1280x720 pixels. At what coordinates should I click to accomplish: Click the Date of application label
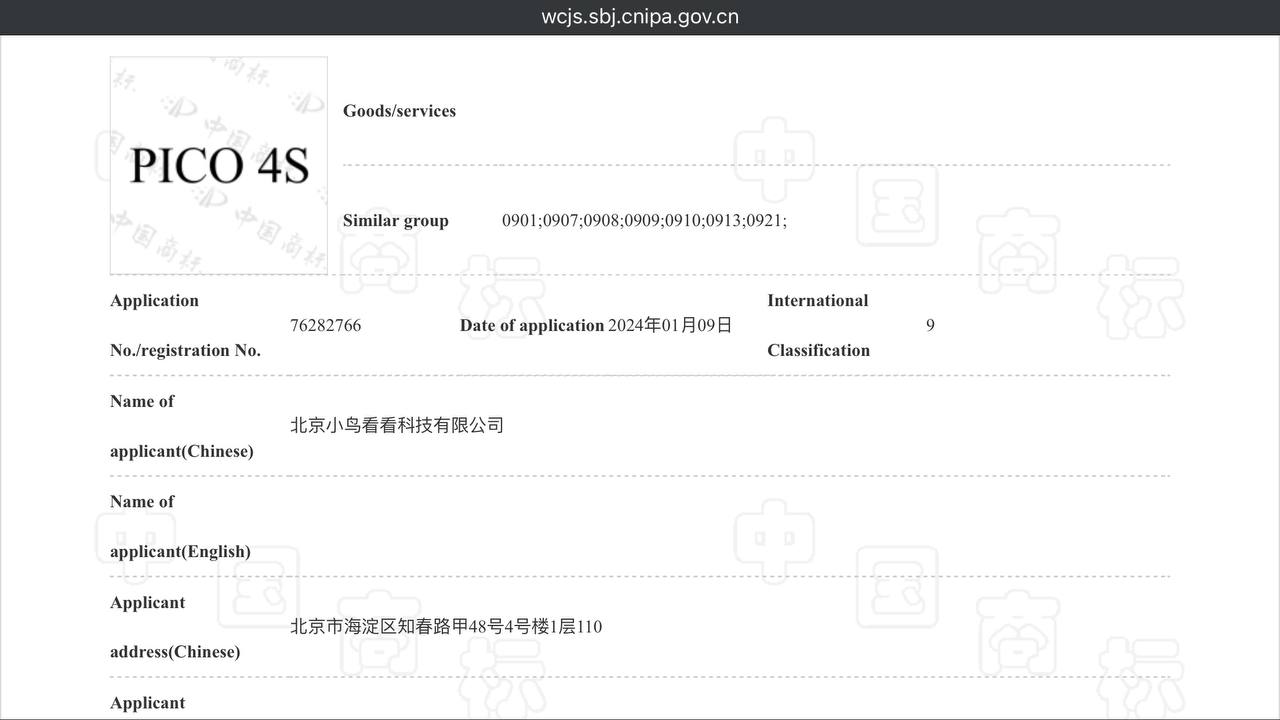click(531, 326)
